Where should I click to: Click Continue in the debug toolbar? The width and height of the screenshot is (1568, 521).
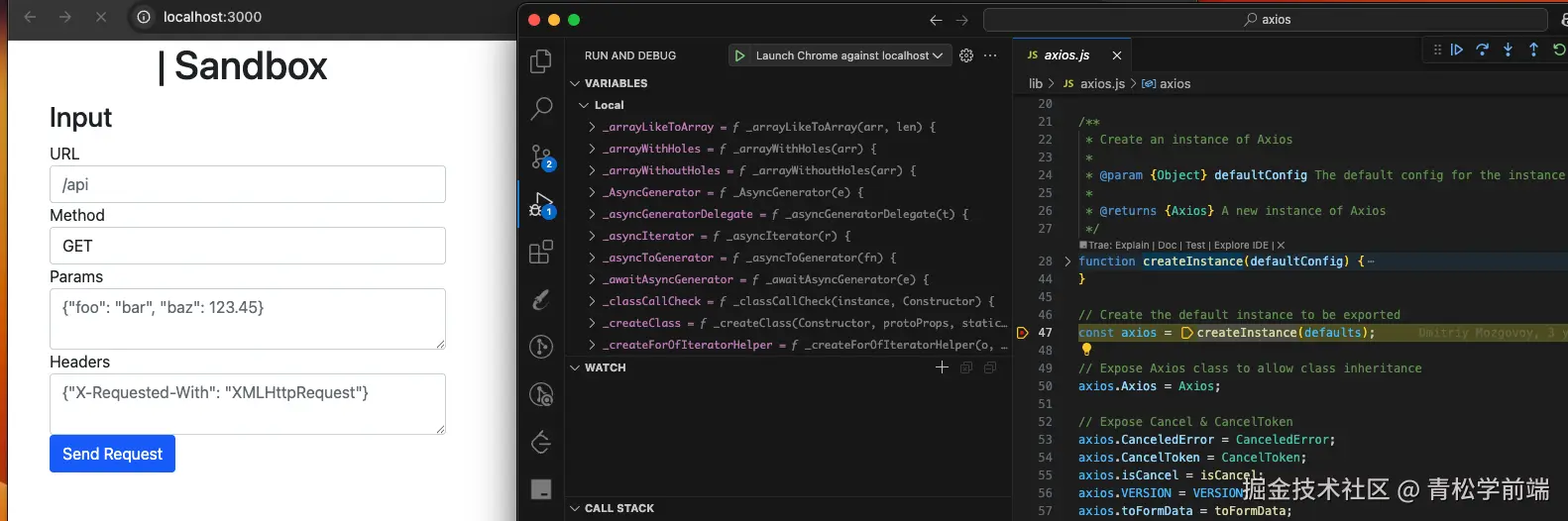tap(1457, 50)
